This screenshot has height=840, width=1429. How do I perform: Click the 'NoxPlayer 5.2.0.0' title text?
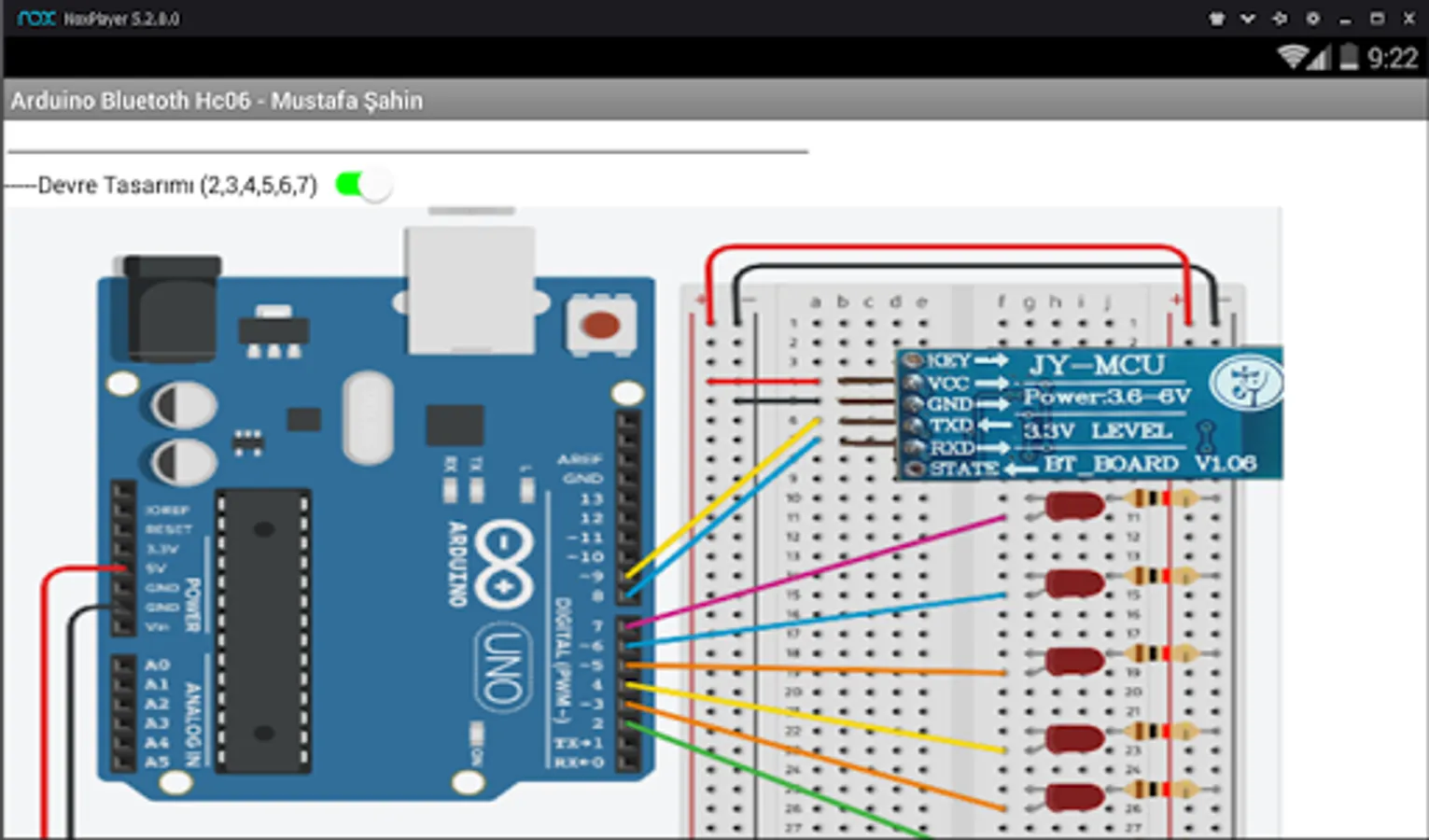coord(121,19)
